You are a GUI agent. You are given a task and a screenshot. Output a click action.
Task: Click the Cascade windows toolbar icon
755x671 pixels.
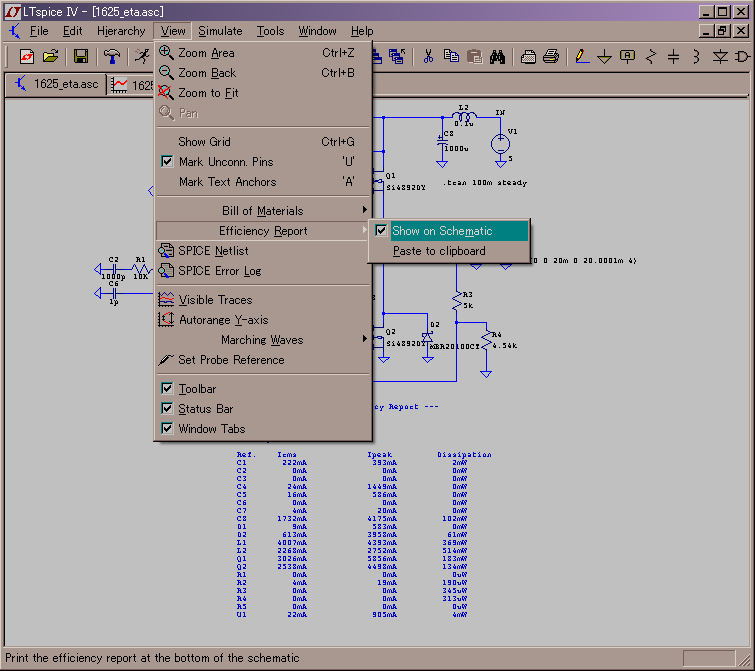tap(397, 56)
